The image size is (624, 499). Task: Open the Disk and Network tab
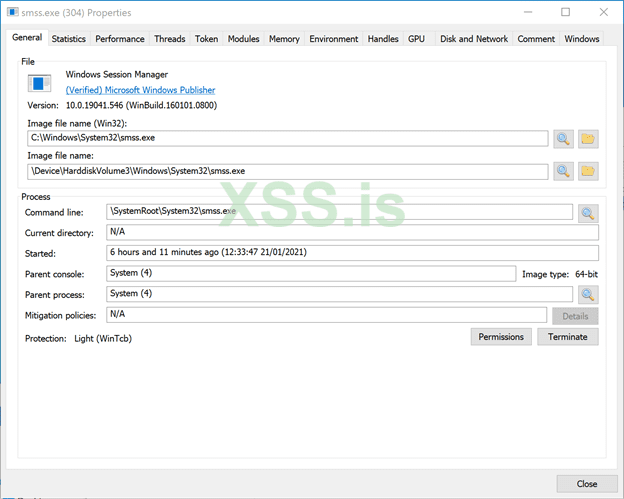pyautogui.click(x=474, y=39)
